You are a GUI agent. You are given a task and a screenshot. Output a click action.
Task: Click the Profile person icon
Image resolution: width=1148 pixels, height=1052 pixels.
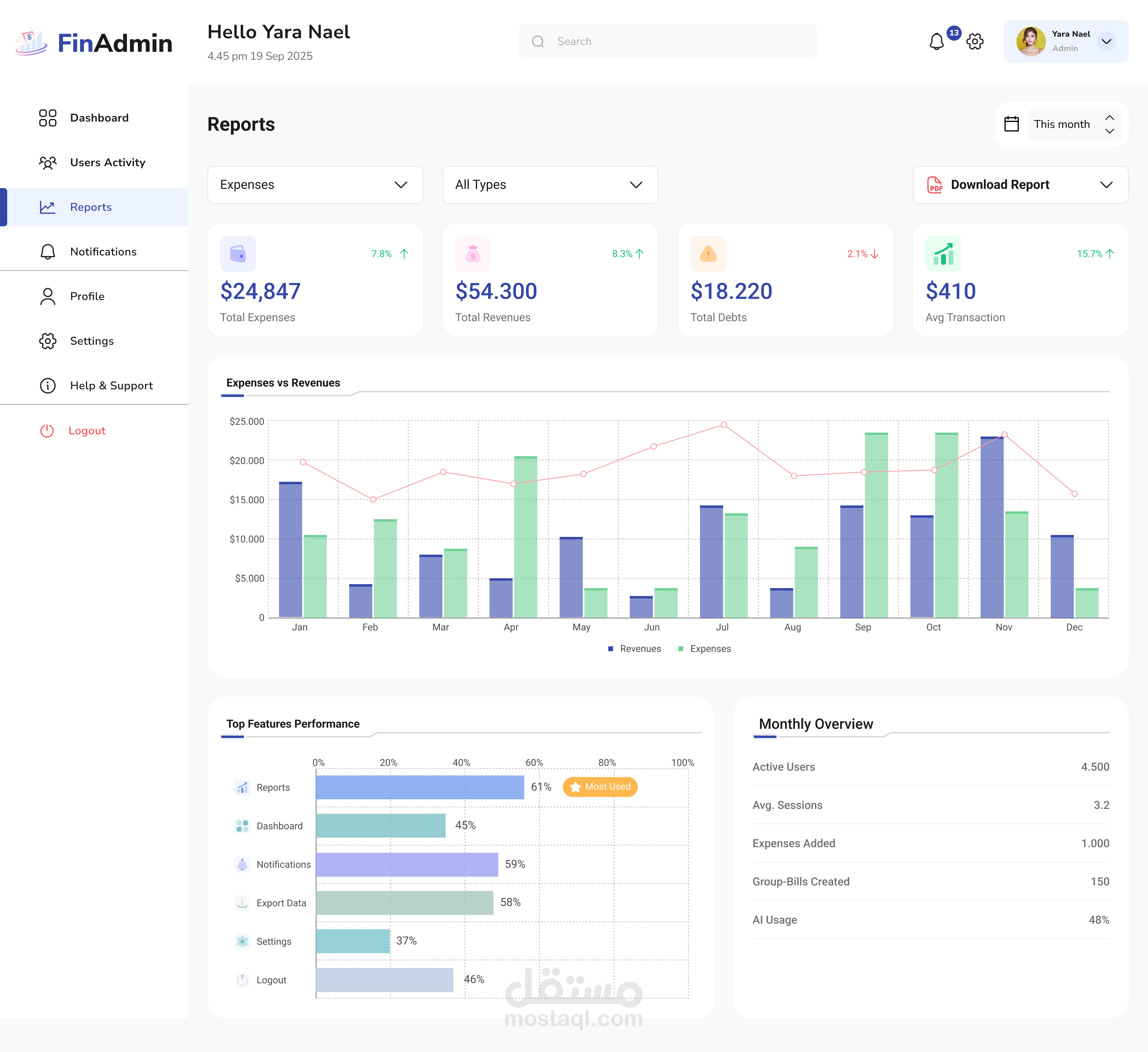48,297
